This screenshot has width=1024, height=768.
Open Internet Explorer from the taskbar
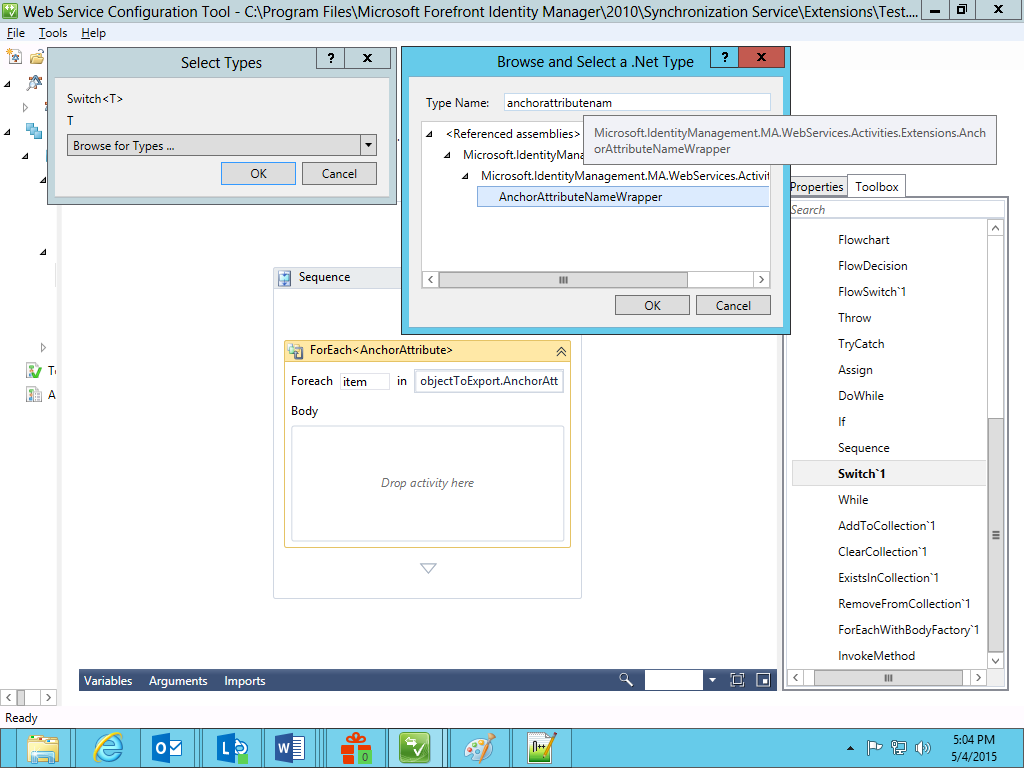(x=108, y=748)
